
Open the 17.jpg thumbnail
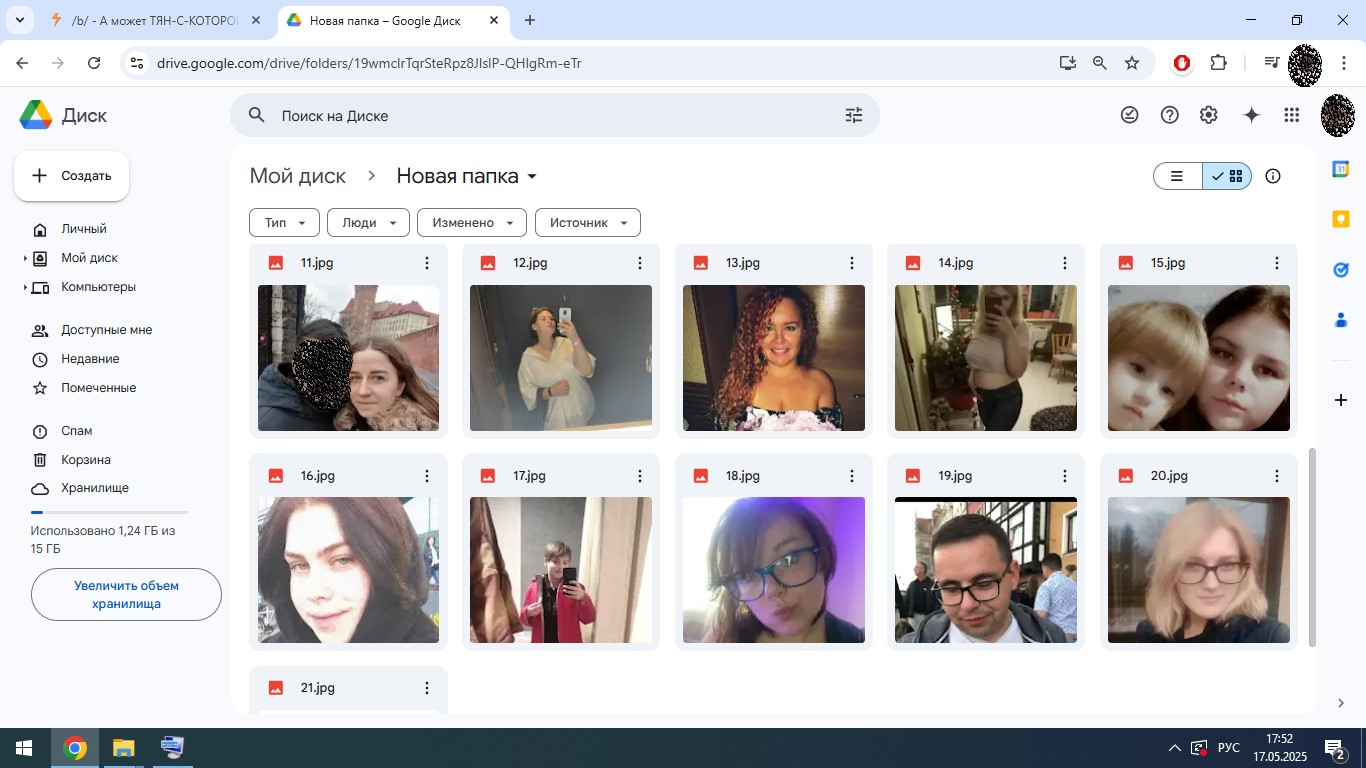point(561,570)
